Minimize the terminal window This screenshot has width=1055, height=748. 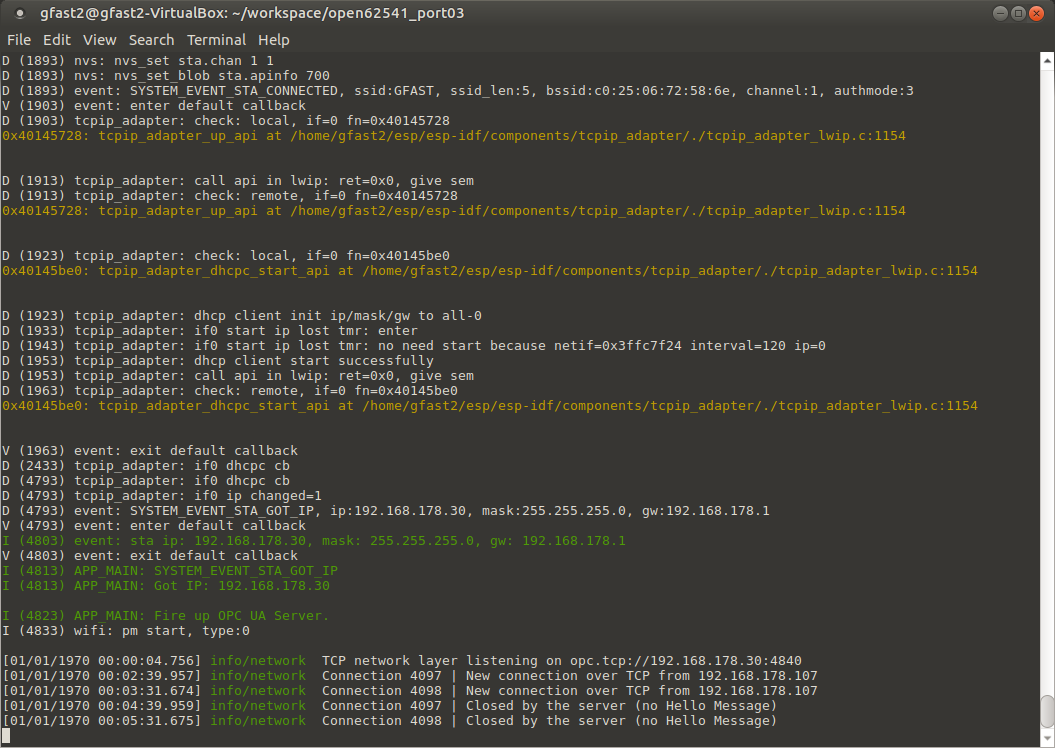point(999,13)
